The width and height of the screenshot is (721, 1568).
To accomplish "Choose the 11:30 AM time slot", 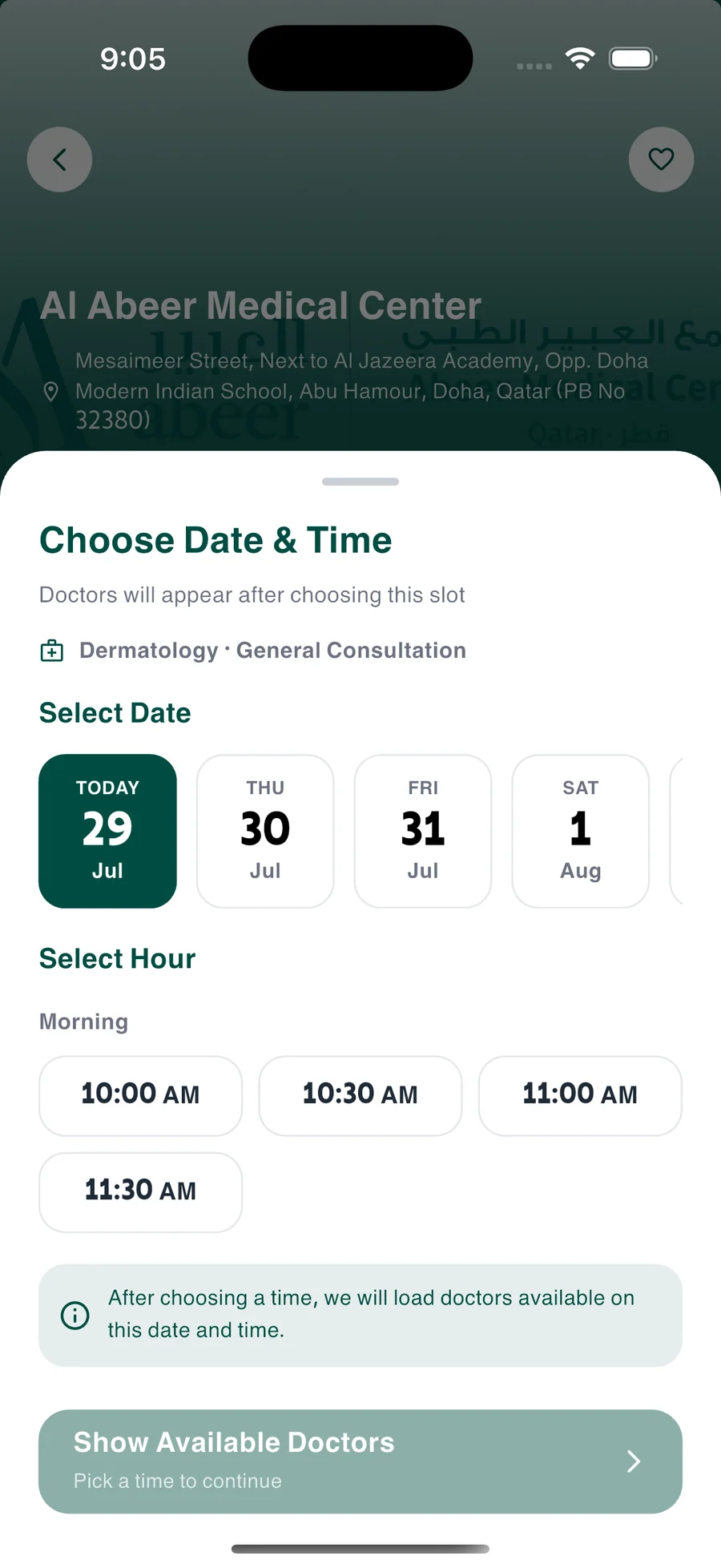I will (x=140, y=1192).
